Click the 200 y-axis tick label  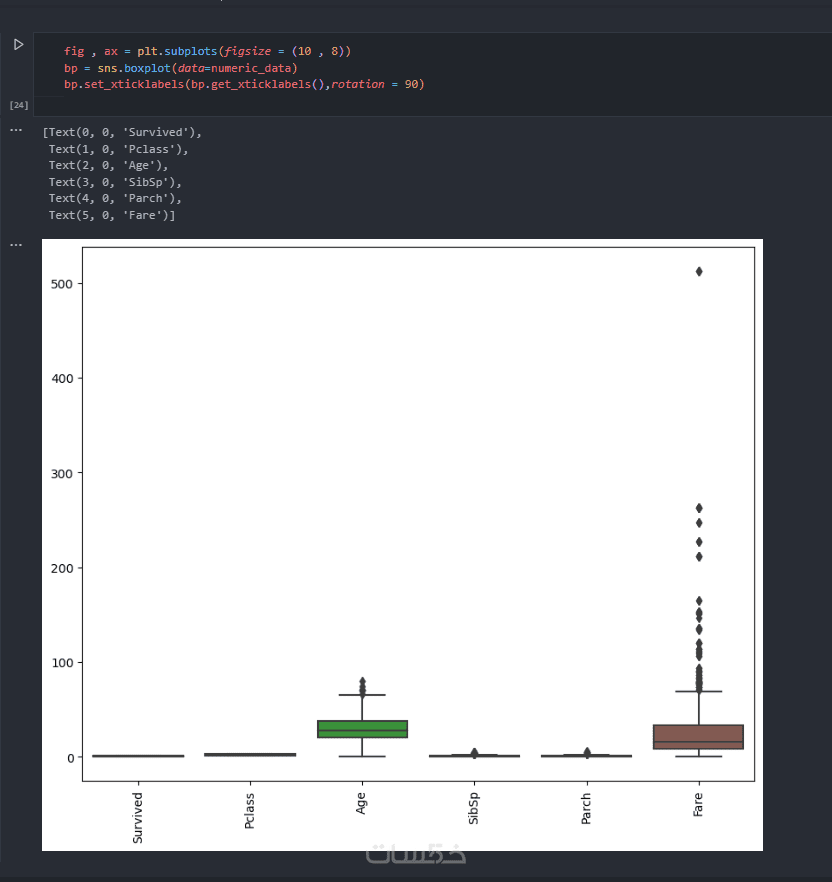(x=62, y=568)
